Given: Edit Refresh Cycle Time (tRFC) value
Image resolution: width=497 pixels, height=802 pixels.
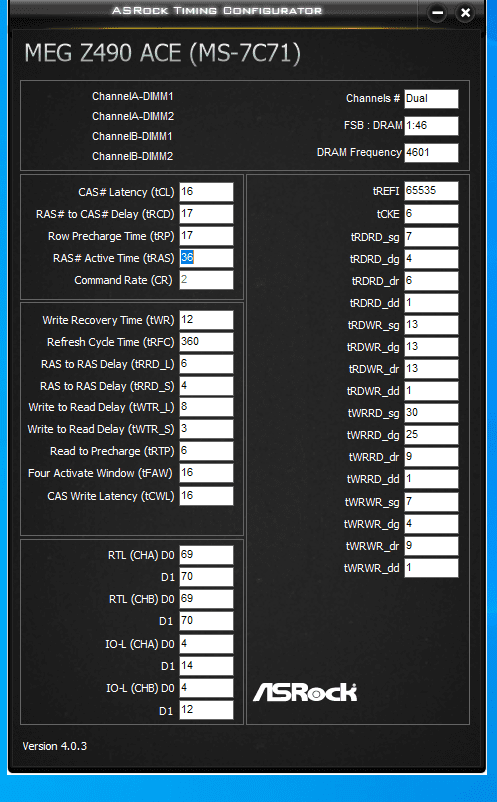Looking at the screenshot, I should pos(206,342).
